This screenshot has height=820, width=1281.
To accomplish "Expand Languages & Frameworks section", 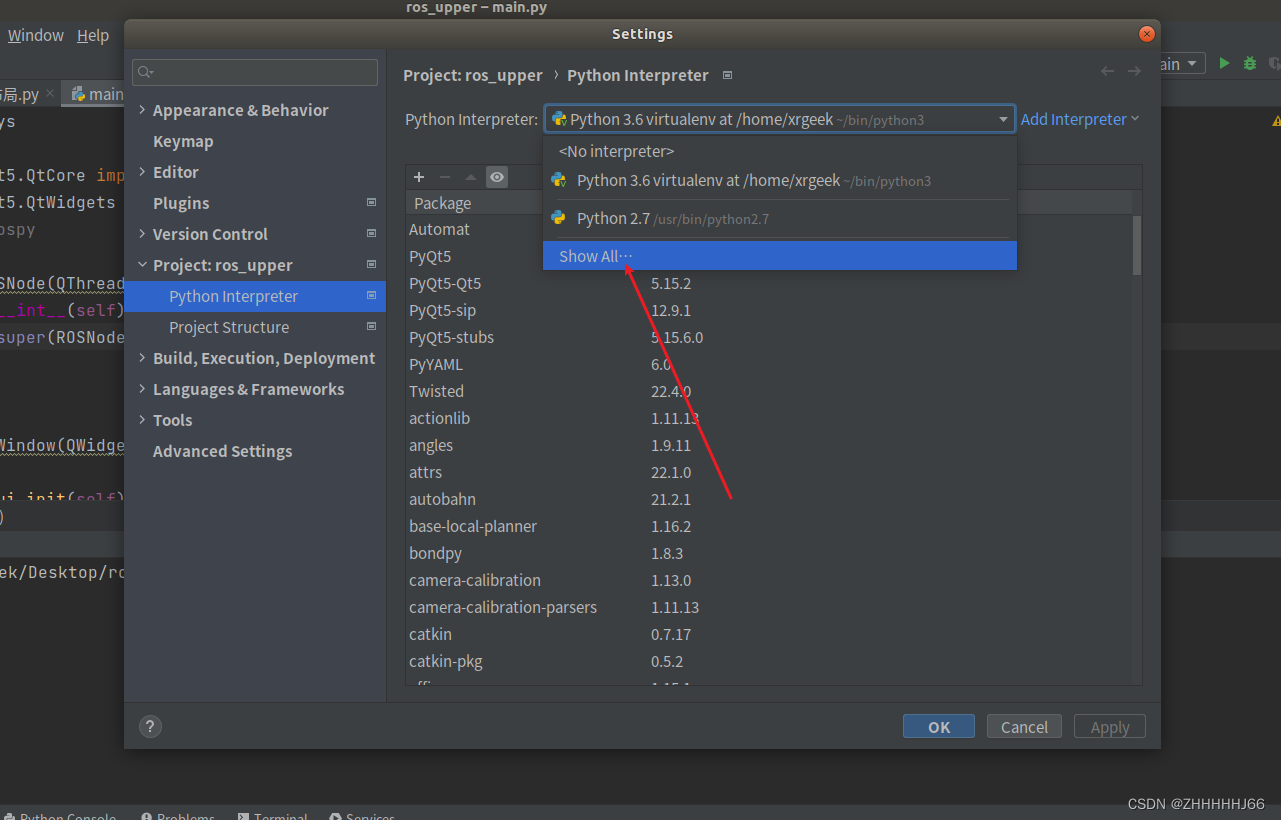I will [x=141, y=389].
